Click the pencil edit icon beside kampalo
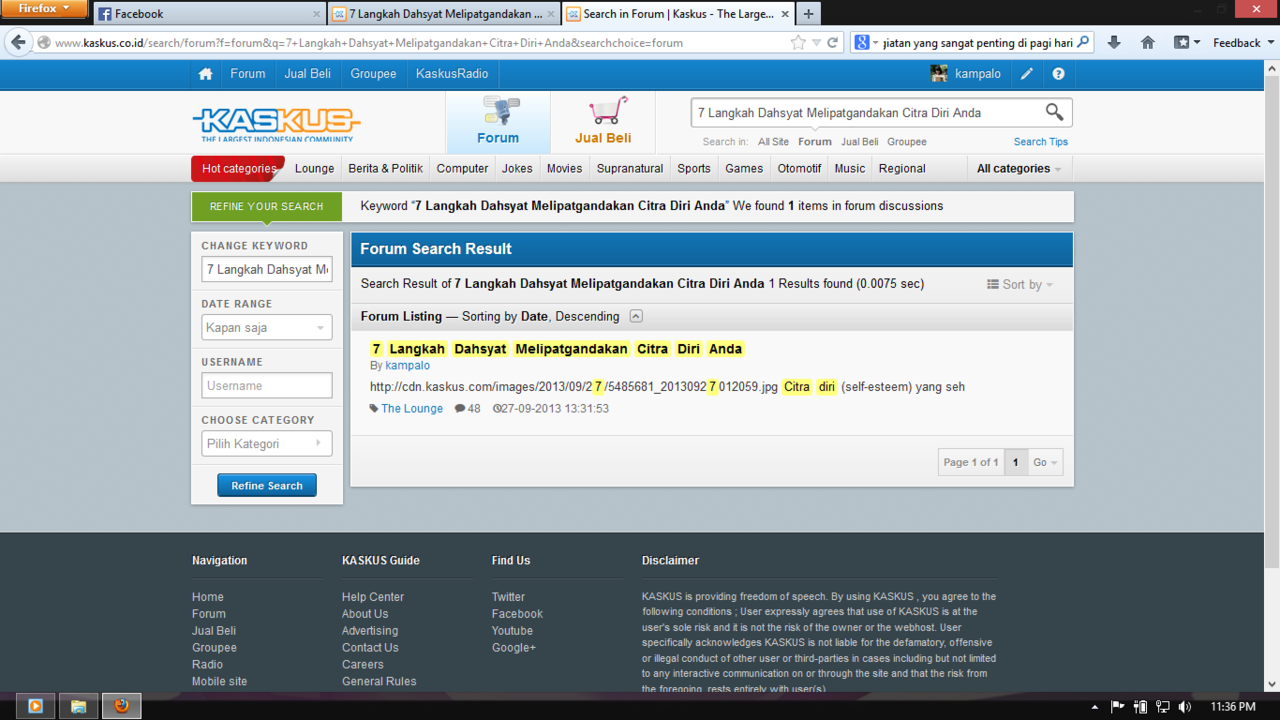This screenshot has width=1280, height=720. point(1027,74)
